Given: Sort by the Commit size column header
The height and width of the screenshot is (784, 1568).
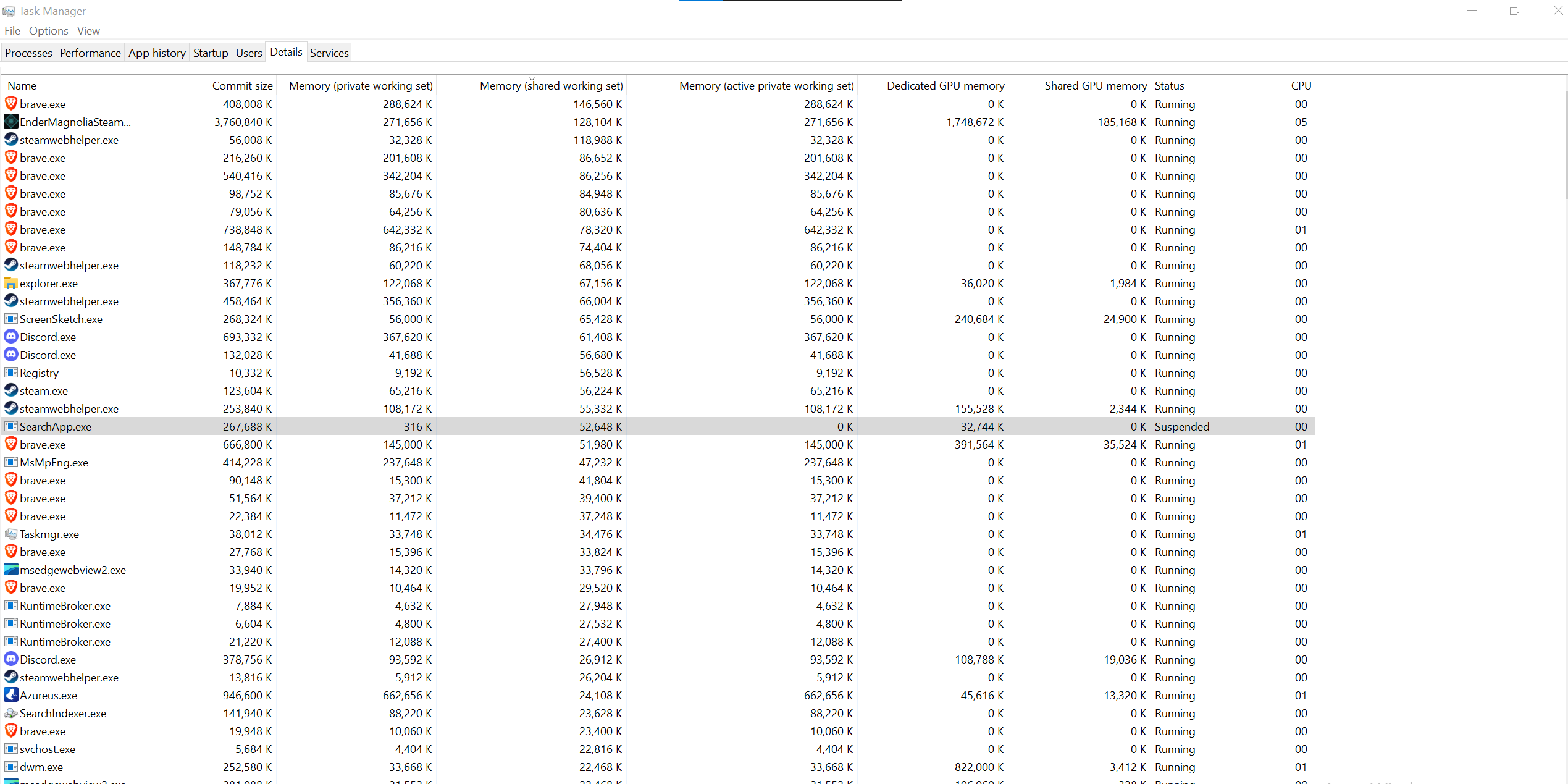Looking at the screenshot, I should click(x=206, y=86).
